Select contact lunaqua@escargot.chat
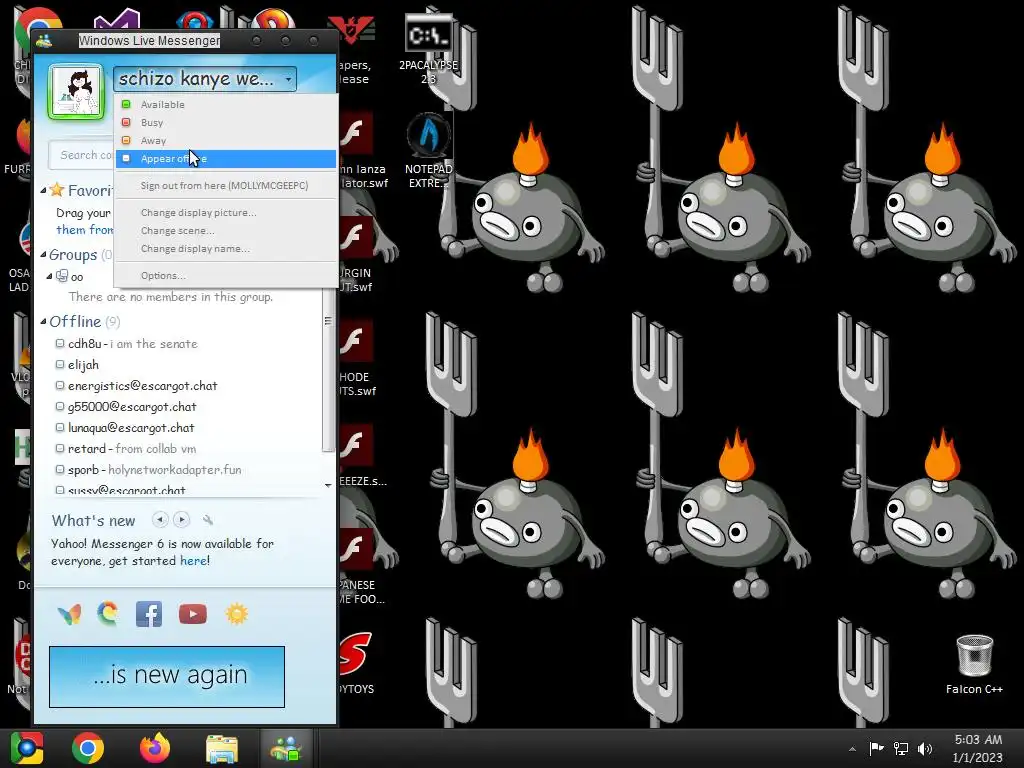This screenshot has width=1024, height=768. (x=125, y=427)
